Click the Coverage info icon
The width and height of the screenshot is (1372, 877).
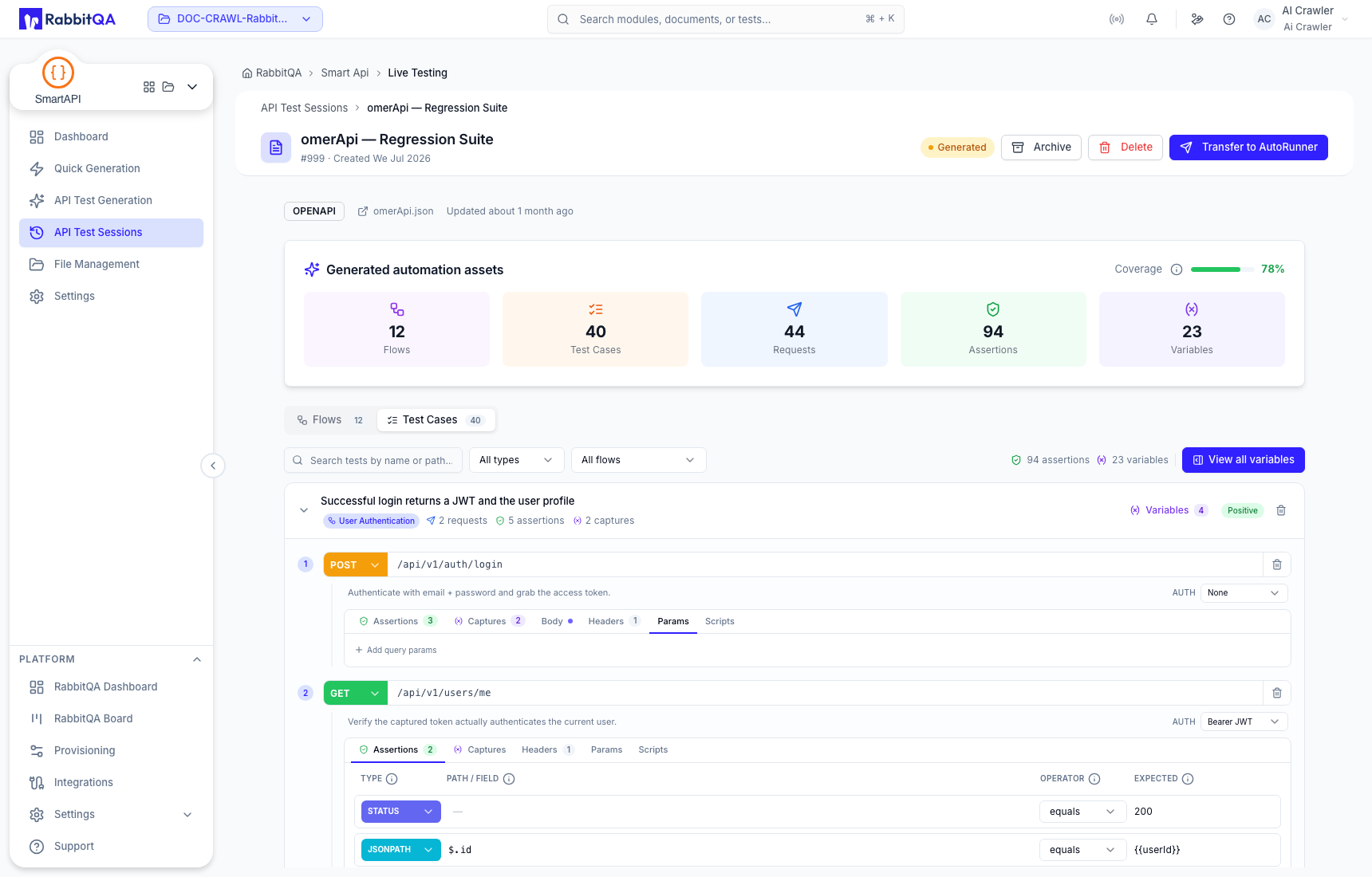(x=1177, y=269)
